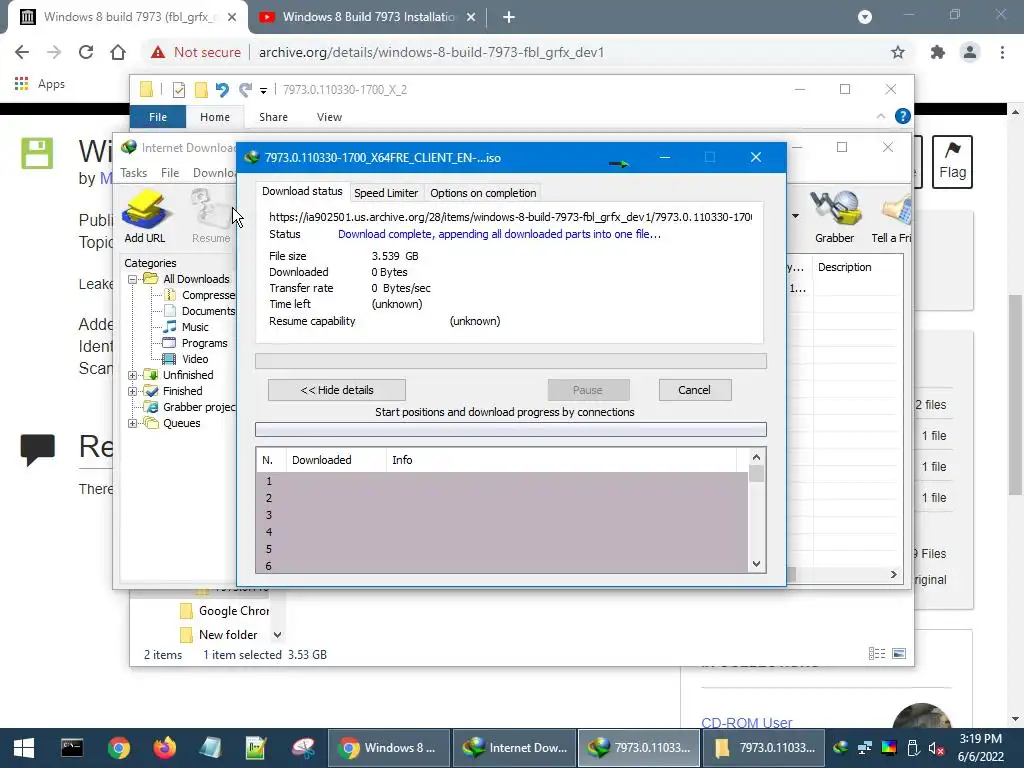
Task: Click the Cancel download button
Action: pyautogui.click(x=694, y=390)
